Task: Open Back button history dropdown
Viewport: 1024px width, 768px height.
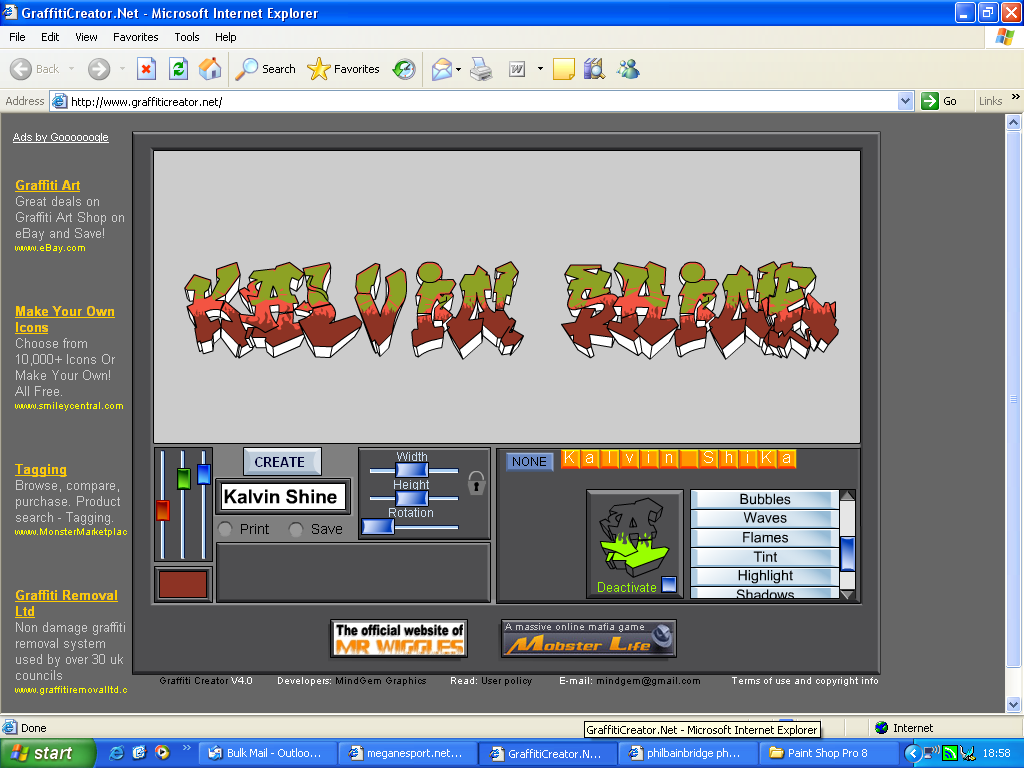Action: point(71,69)
